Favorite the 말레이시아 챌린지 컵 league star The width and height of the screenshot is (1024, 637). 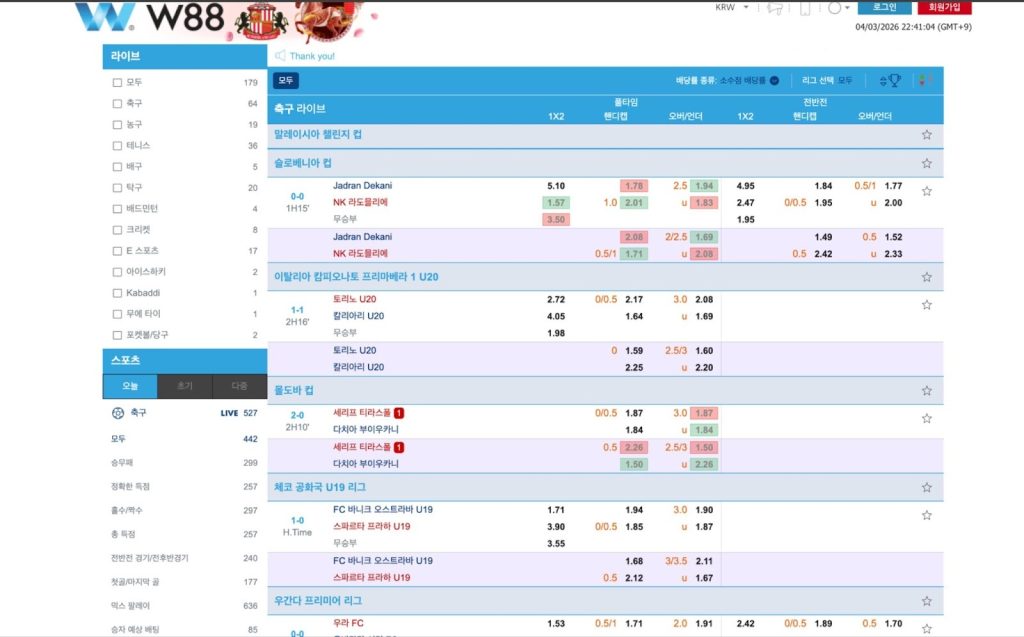[926, 135]
